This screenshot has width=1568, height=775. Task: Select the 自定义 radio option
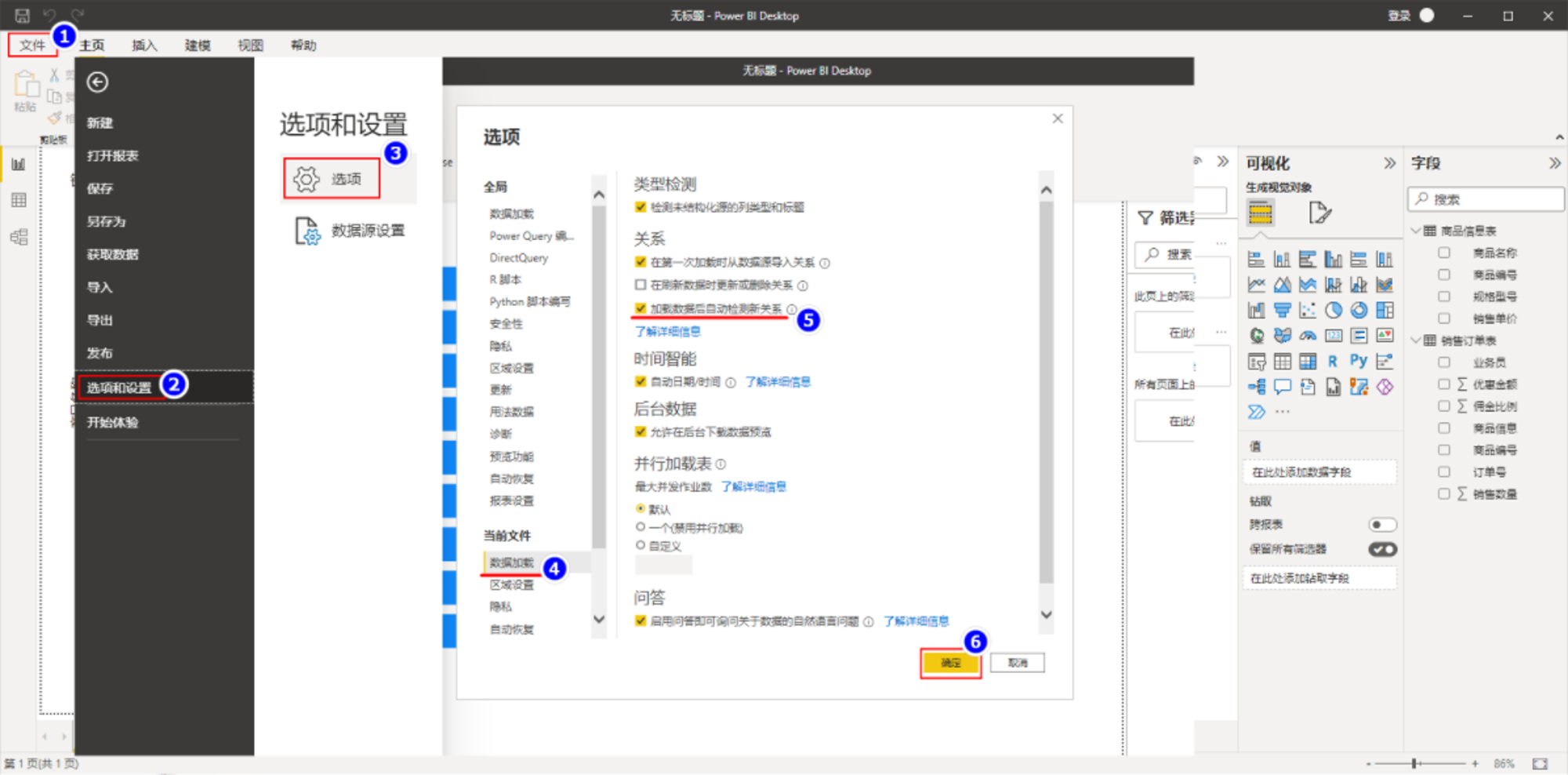(641, 545)
